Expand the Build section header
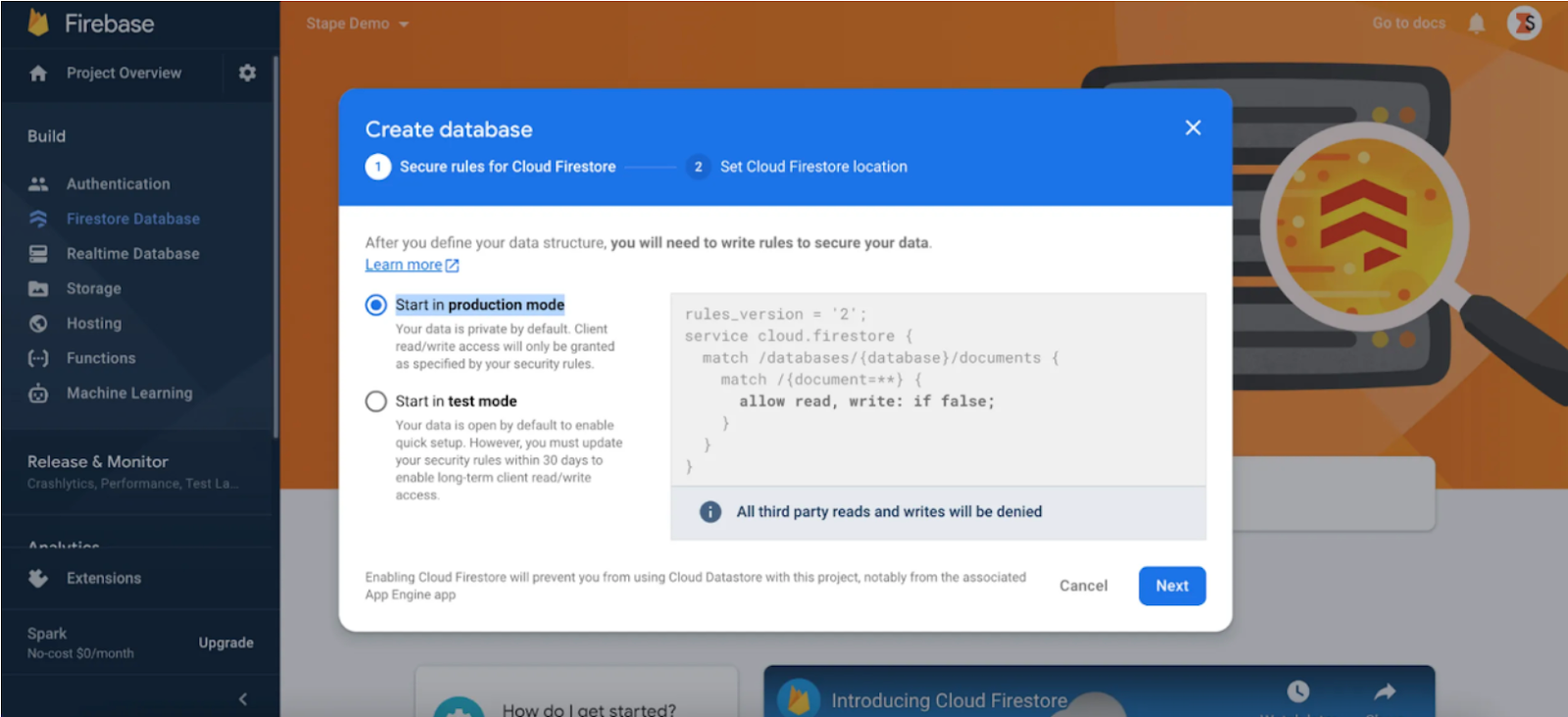Viewport: 1568px width, 717px height. [x=46, y=136]
